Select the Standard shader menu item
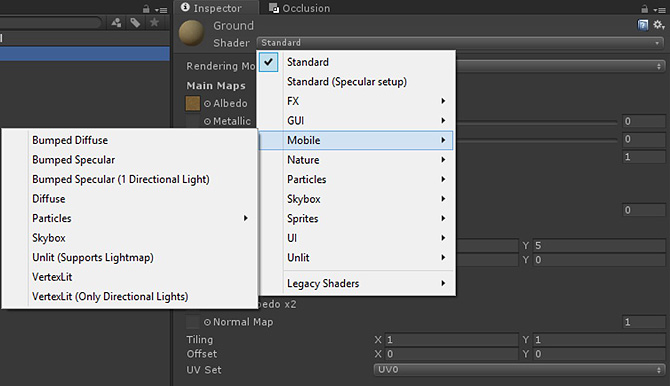 [x=356, y=62]
